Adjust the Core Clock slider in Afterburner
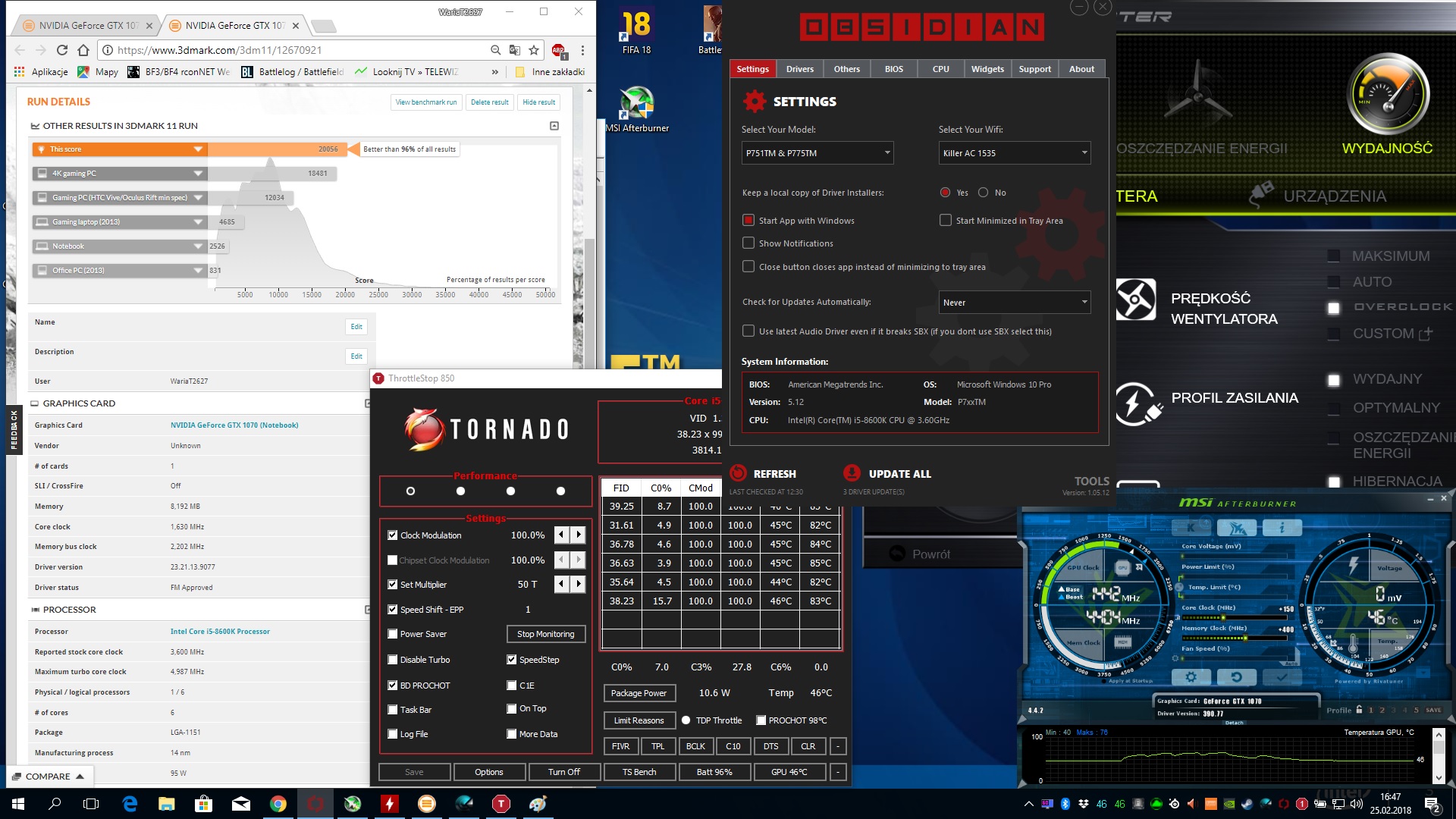This screenshot has width=1456, height=819. click(1235, 618)
